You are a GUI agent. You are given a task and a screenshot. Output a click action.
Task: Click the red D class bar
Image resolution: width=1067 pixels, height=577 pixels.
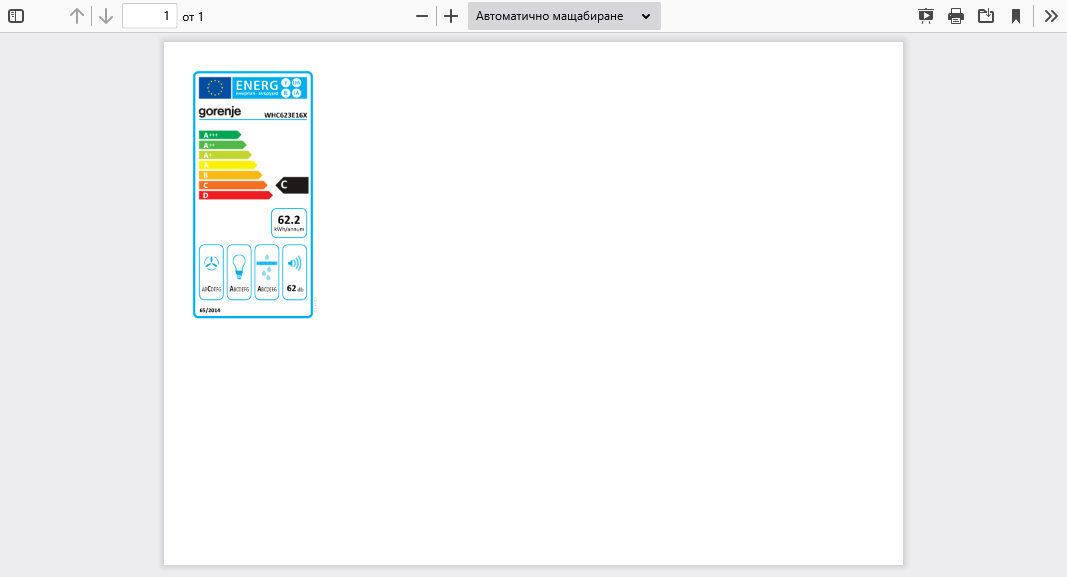tap(235, 195)
